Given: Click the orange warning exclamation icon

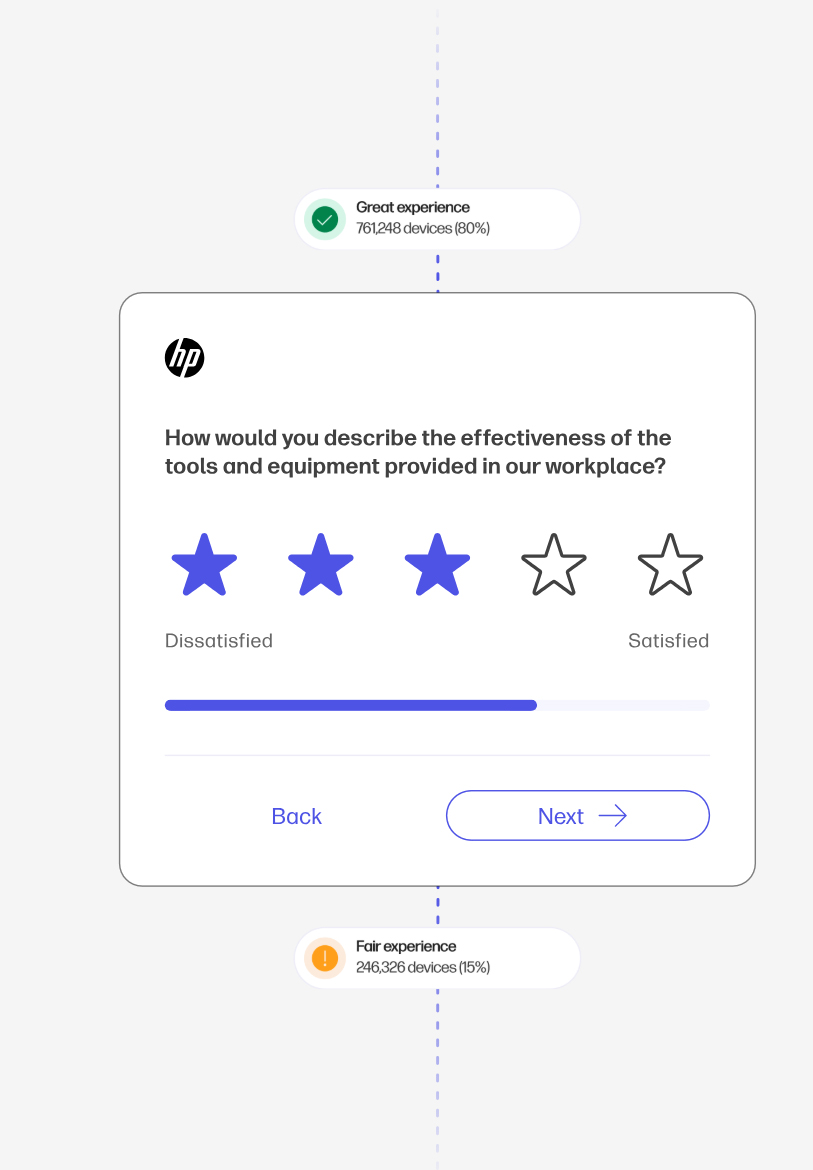Looking at the screenshot, I should (x=324, y=958).
